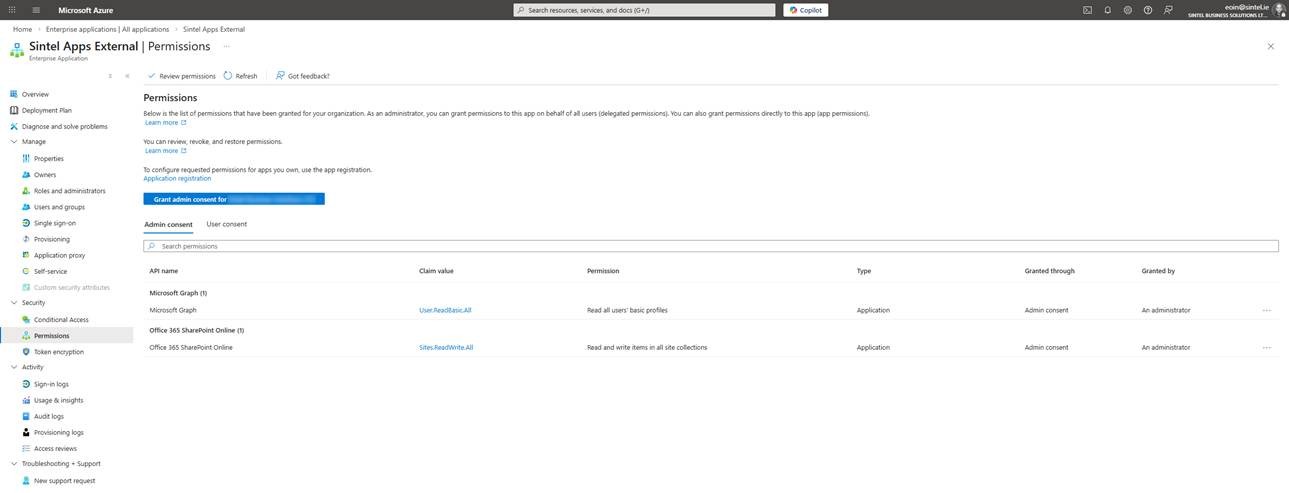This screenshot has width=1289, height=493.
Task: Open Application proxy
Action: (x=59, y=255)
